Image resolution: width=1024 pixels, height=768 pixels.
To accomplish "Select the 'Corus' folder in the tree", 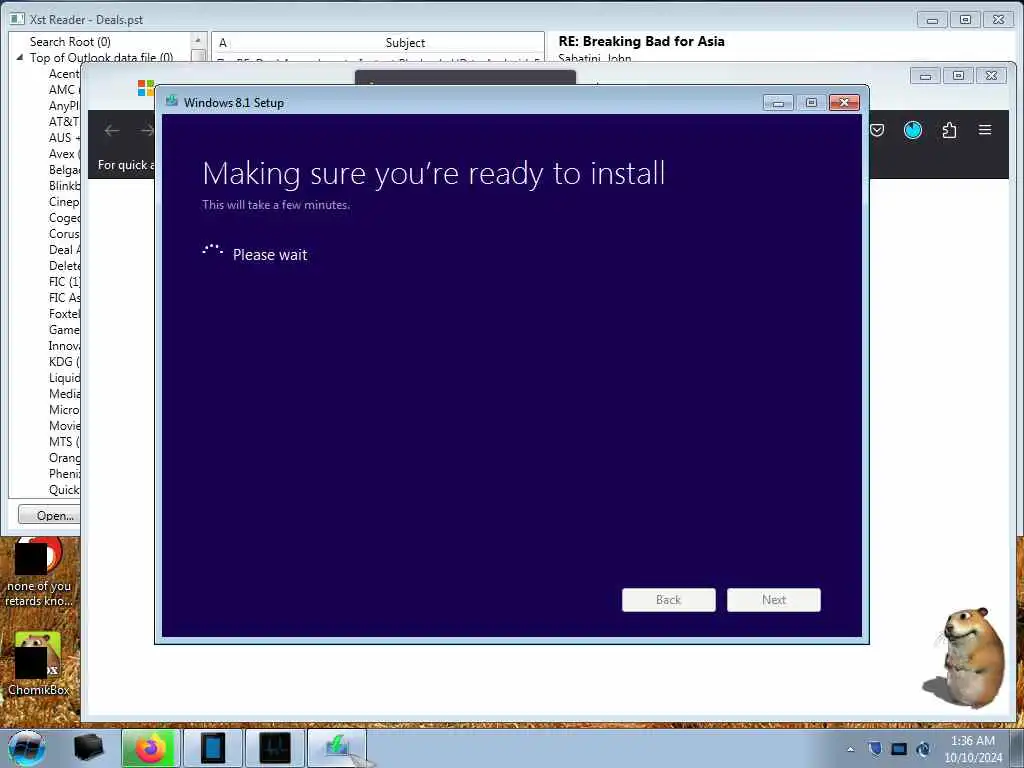I will pos(64,234).
